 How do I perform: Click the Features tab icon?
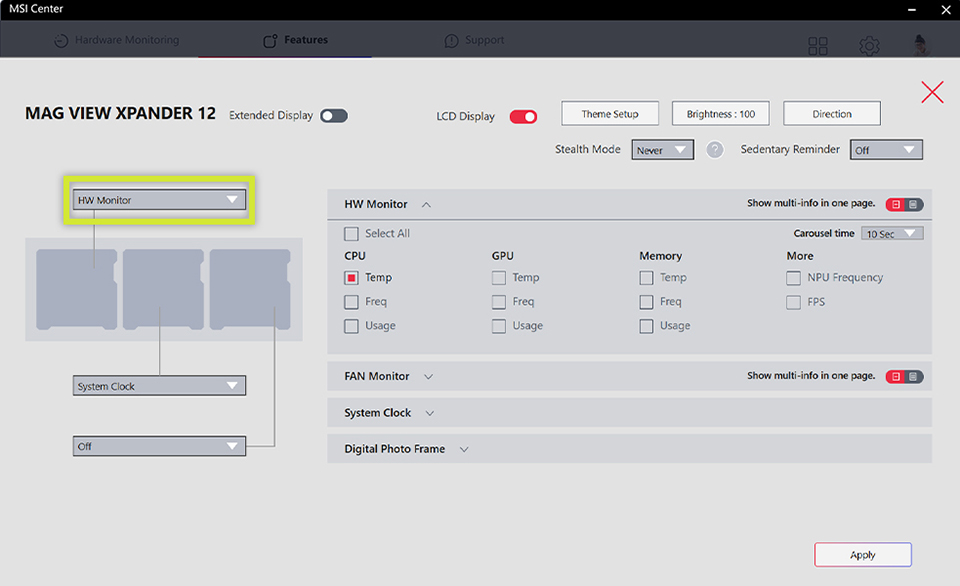click(x=270, y=40)
